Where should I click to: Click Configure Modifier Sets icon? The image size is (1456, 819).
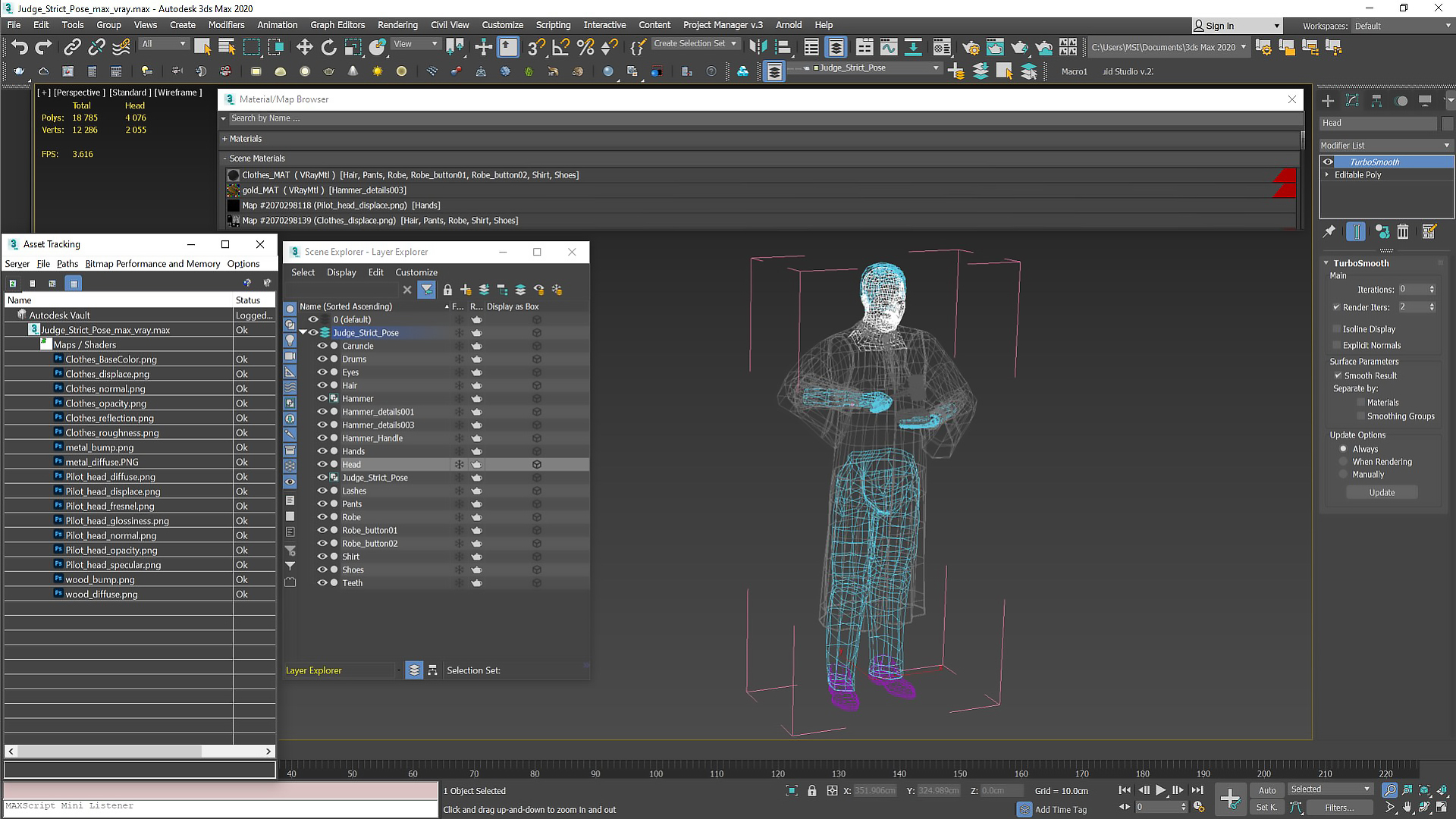1429,231
